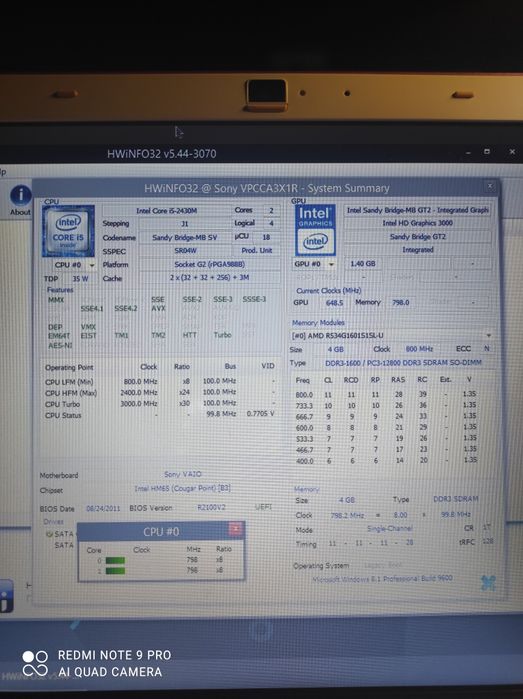The height and width of the screenshot is (699, 523).
Task: Click the Sandy Bridge-MB SV codename value
Action: (x=185, y=238)
